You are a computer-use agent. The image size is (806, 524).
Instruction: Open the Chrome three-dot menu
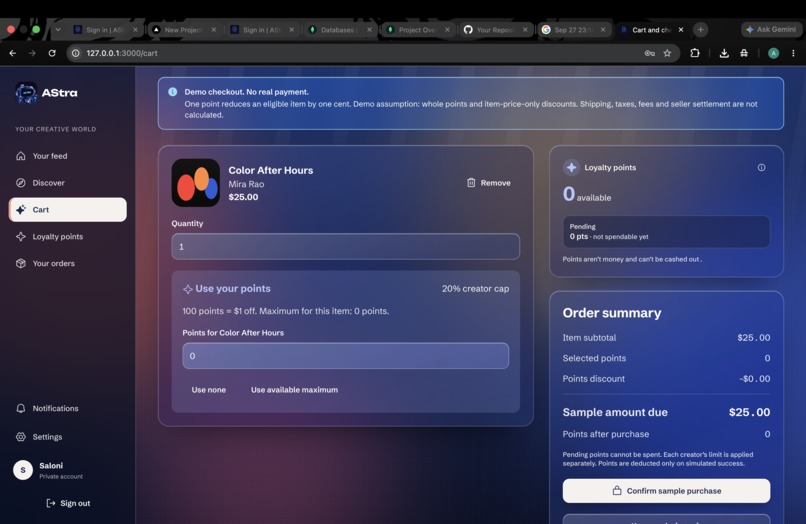point(793,53)
